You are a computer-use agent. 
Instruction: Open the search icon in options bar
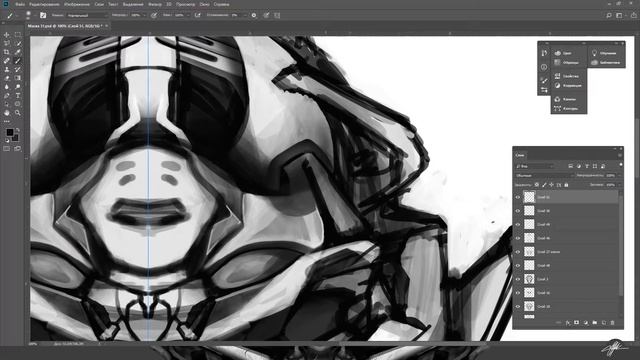(609, 15)
